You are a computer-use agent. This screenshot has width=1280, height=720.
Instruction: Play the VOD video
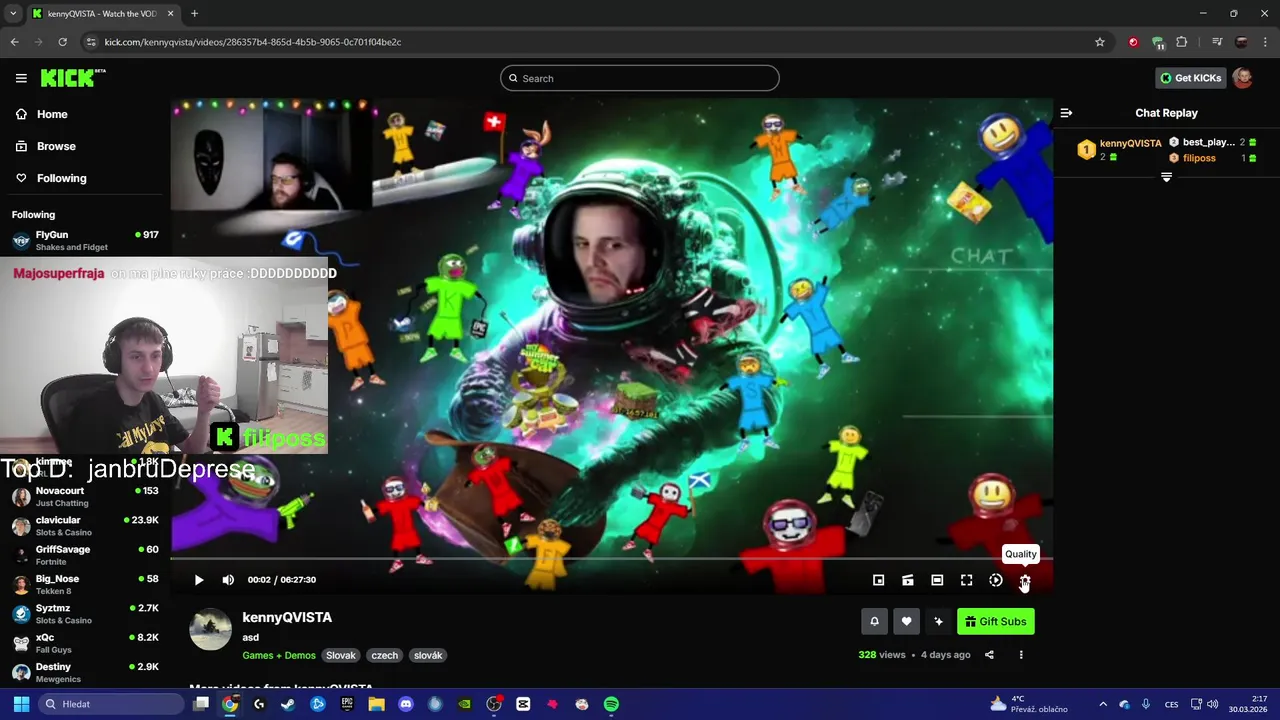(x=199, y=580)
